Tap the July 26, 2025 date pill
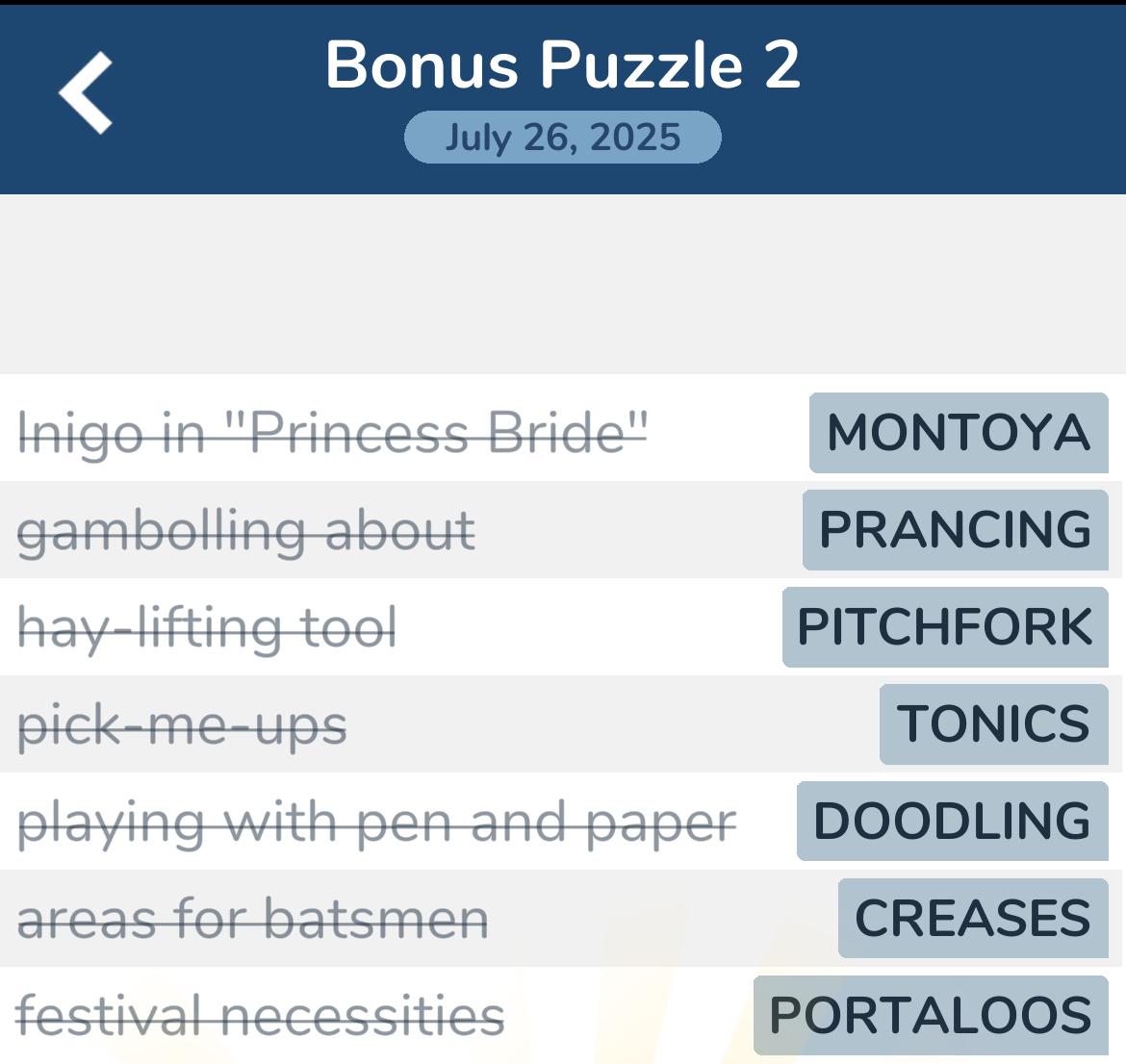This screenshot has width=1126, height=1064. (x=562, y=138)
